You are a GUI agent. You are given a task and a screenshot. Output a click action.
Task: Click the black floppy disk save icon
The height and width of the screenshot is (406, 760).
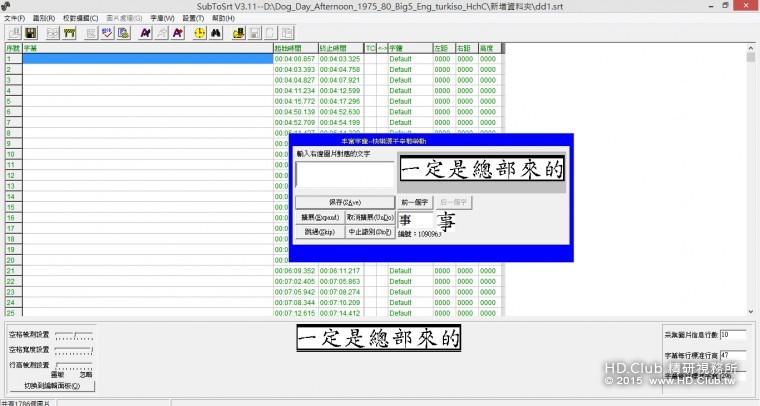31,33
